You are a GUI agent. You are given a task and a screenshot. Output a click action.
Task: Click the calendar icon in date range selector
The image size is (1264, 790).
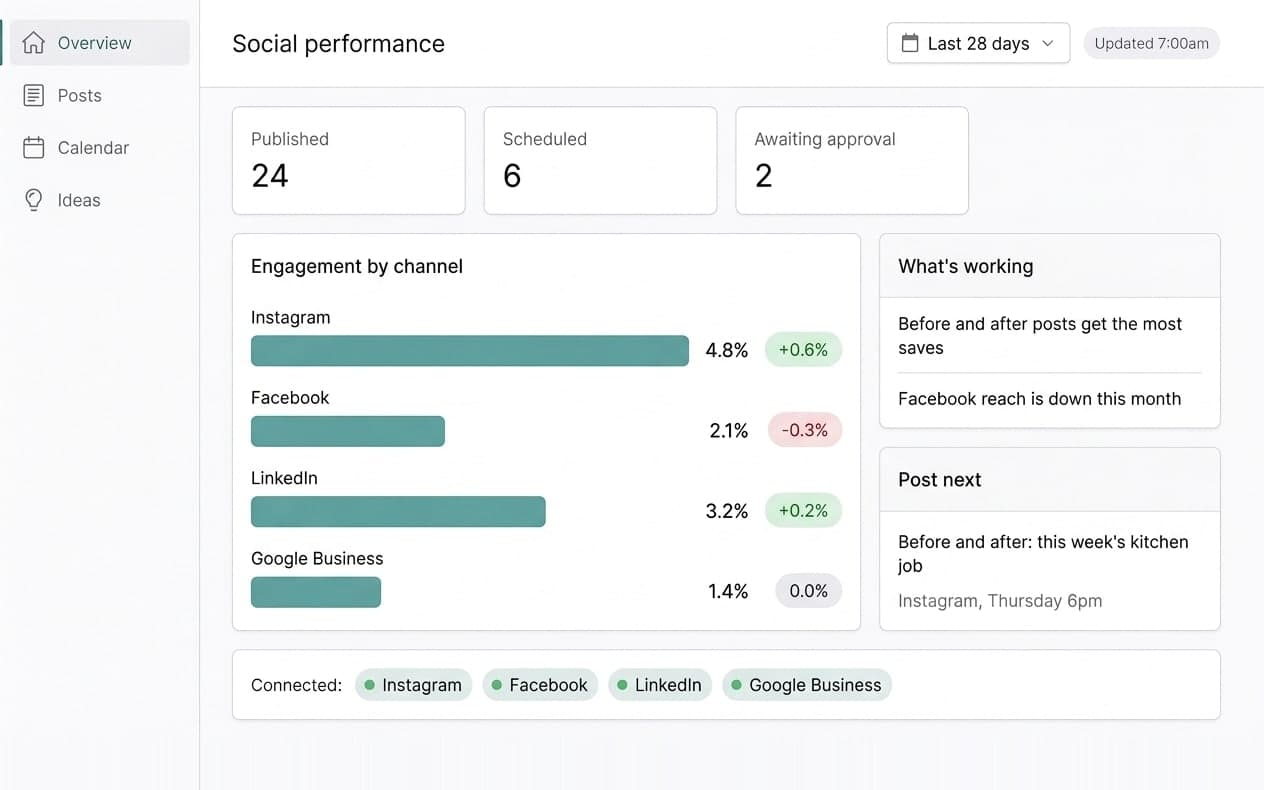pyautogui.click(x=910, y=43)
